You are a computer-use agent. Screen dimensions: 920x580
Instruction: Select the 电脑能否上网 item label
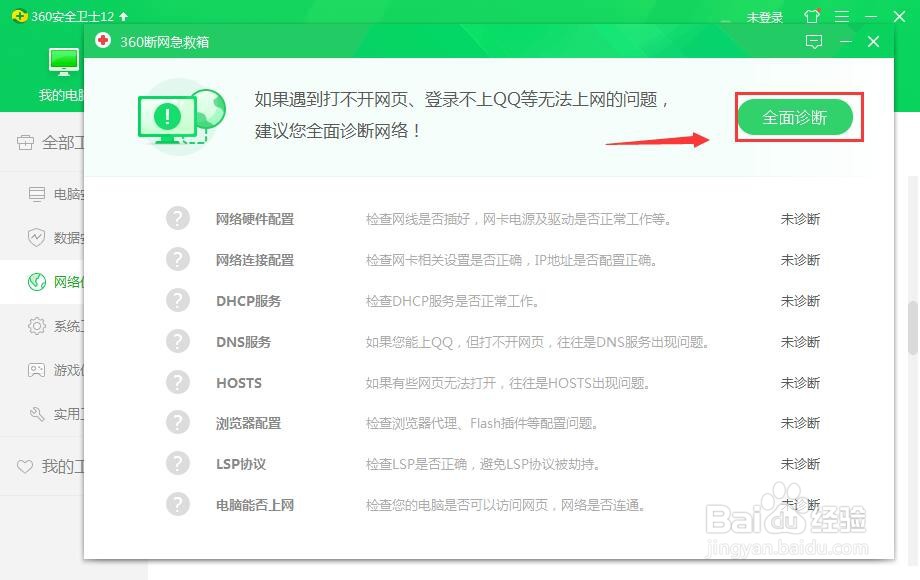tap(255, 506)
